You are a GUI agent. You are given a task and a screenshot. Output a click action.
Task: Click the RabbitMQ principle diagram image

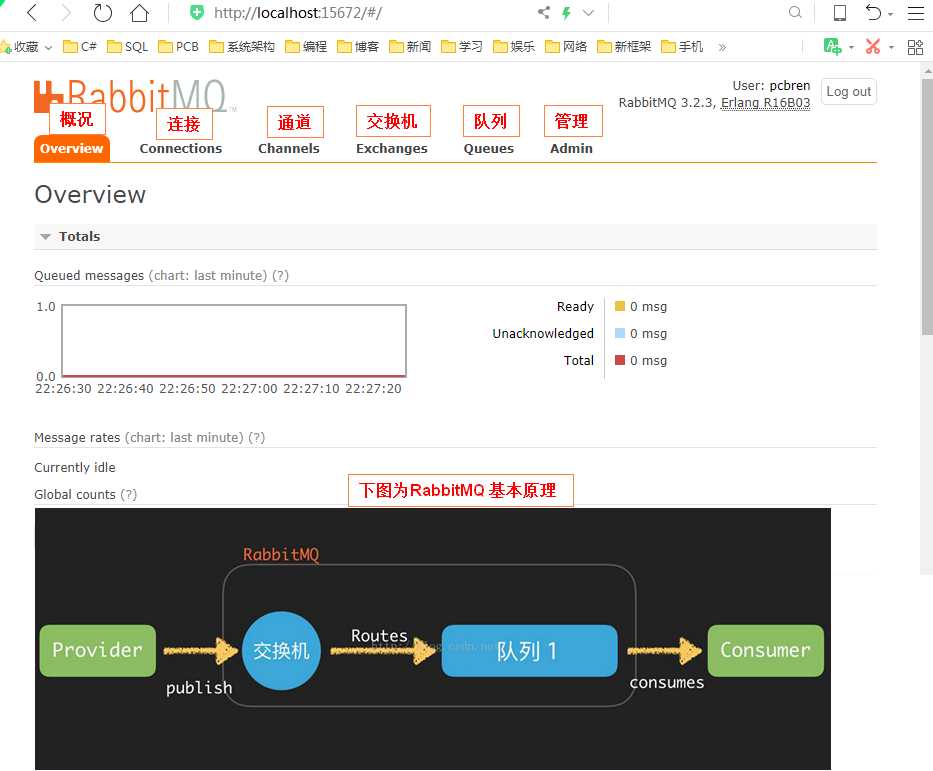coord(433,639)
